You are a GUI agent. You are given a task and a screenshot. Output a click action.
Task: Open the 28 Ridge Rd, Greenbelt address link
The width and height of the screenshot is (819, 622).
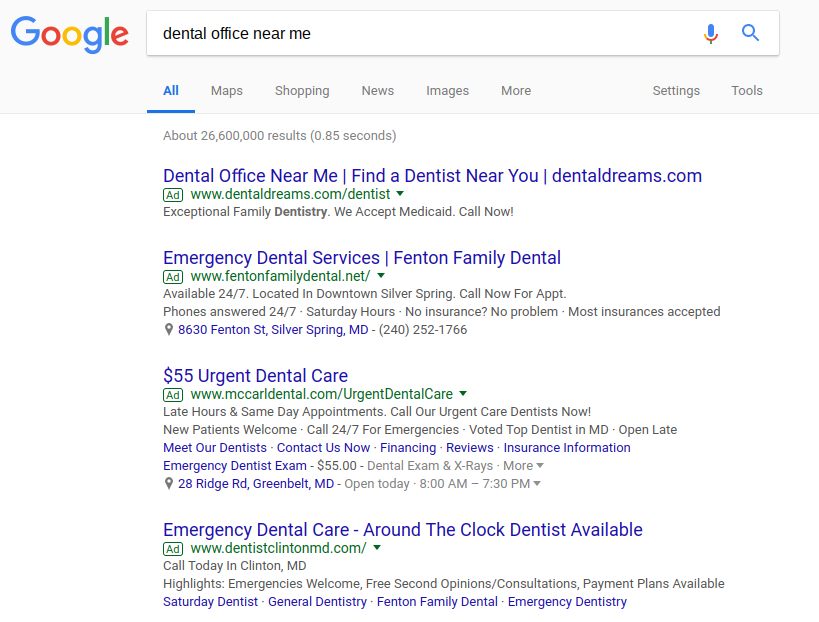click(256, 484)
